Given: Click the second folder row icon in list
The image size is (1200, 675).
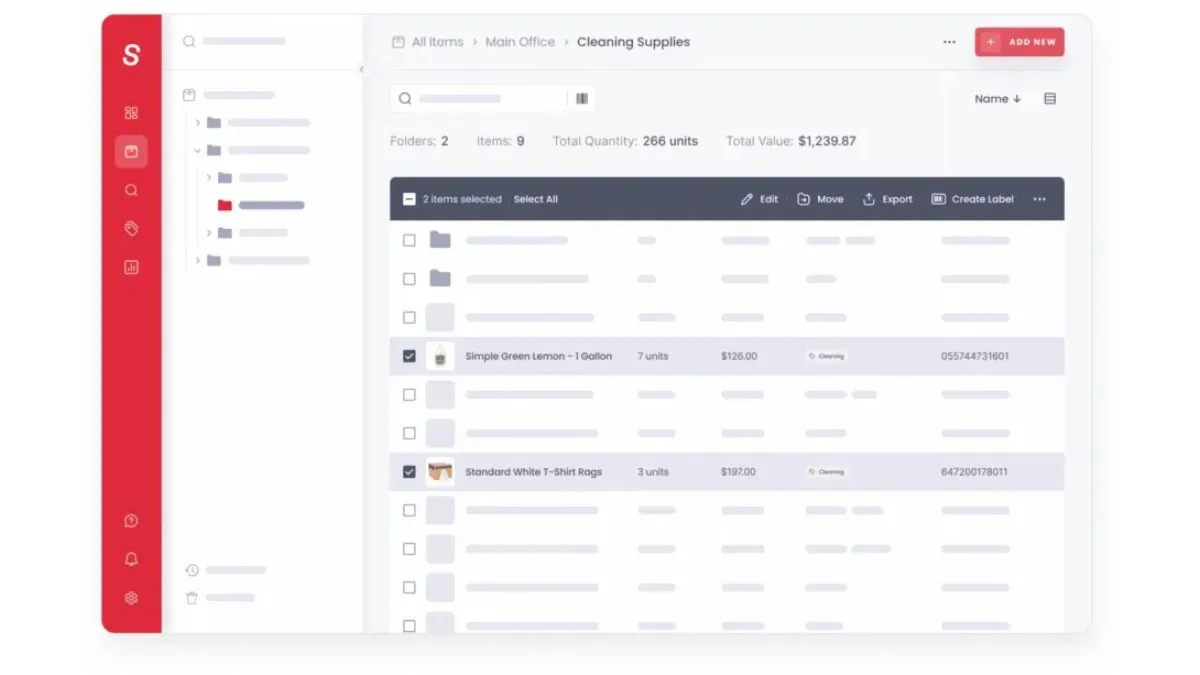Looking at the screenshot, I should (x=440, y=279).
